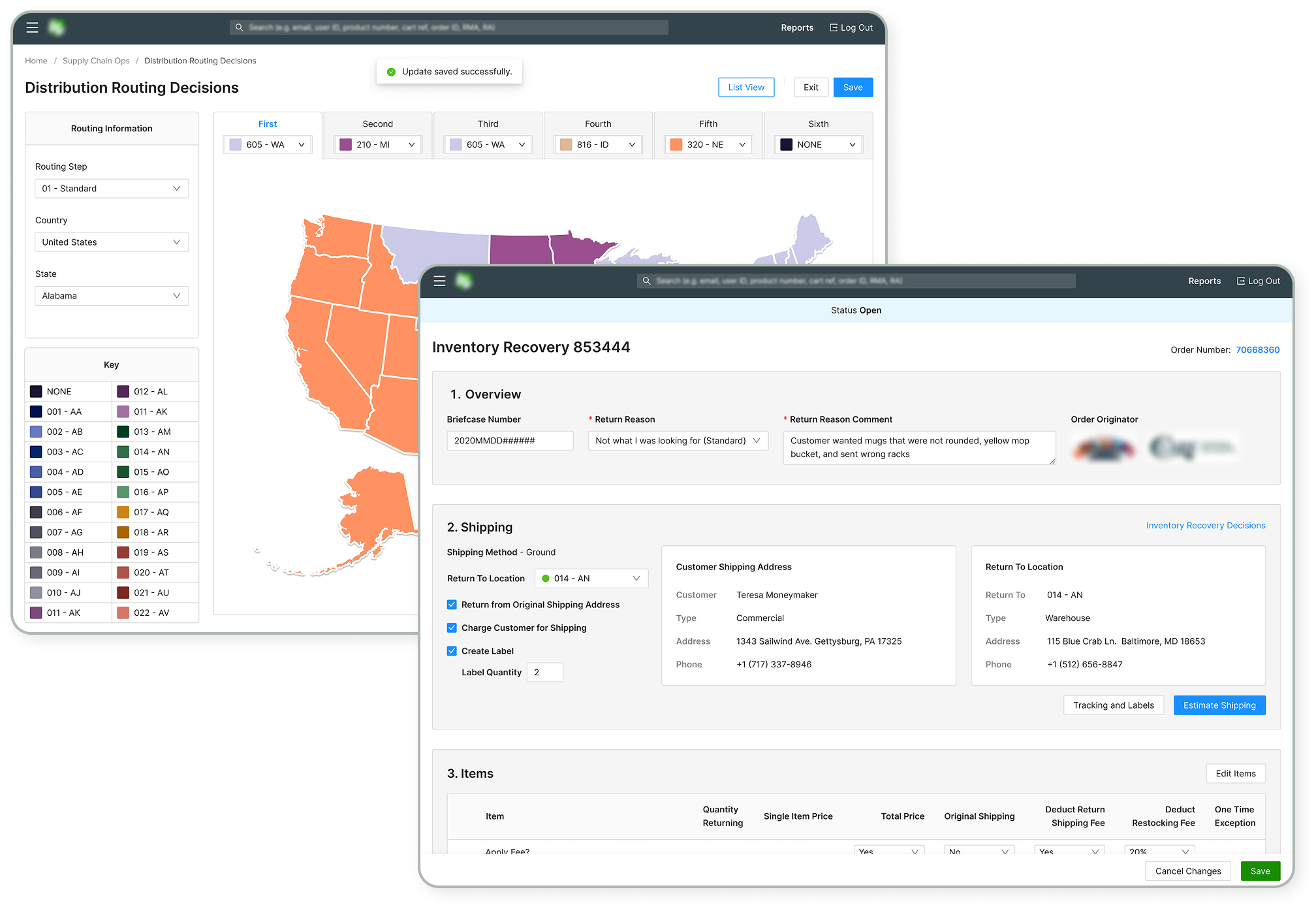Focus search field in Inventory Recovery window

pyautogui.click(x=856, y=281)
